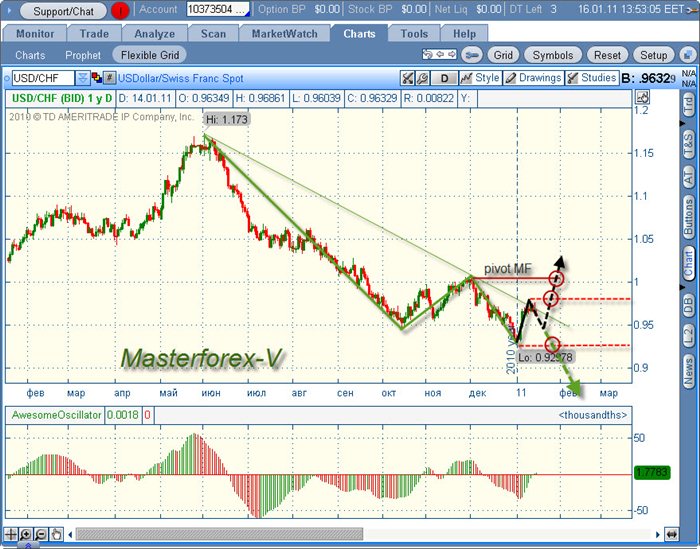Select the pan hand tool
Viewport: 700px width, 549px height.
click(x=56, y=534)
